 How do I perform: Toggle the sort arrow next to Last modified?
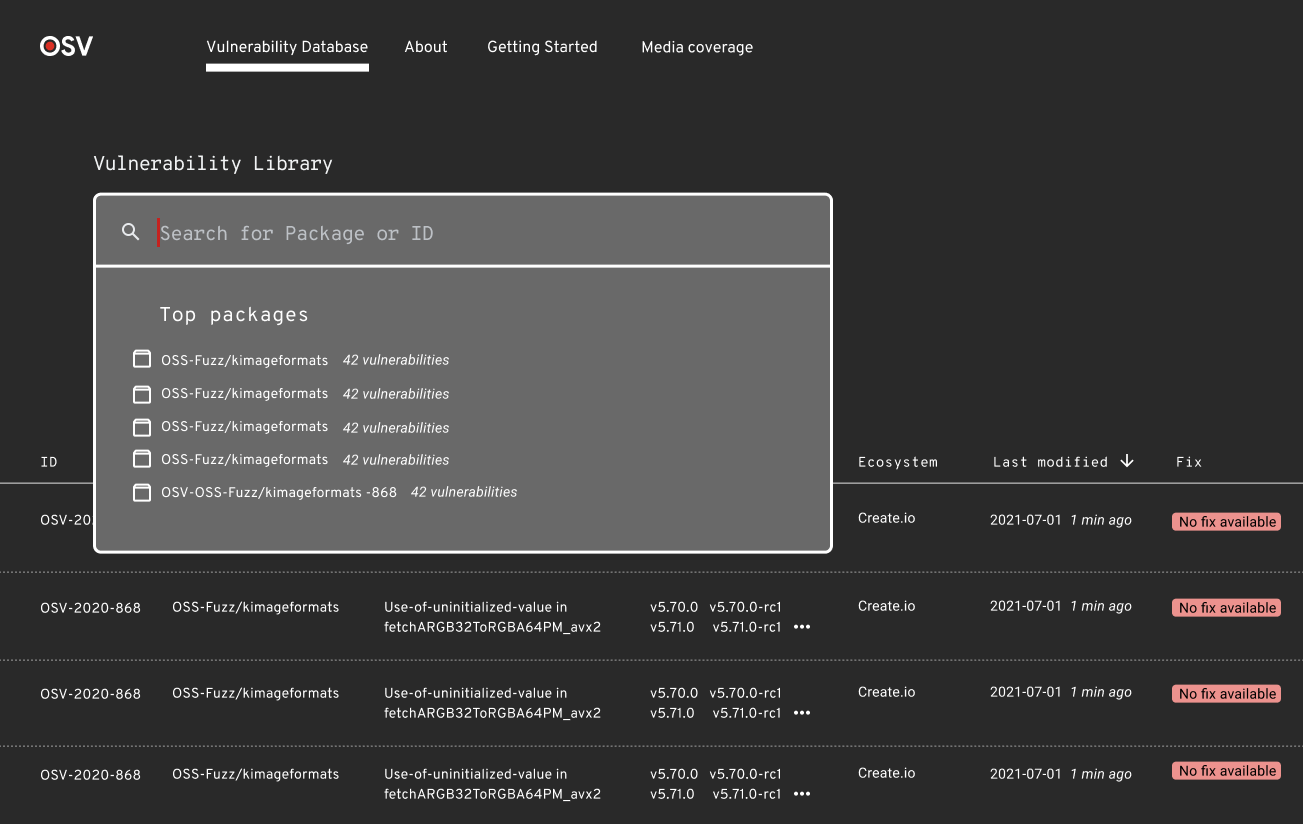(1127, 461)
